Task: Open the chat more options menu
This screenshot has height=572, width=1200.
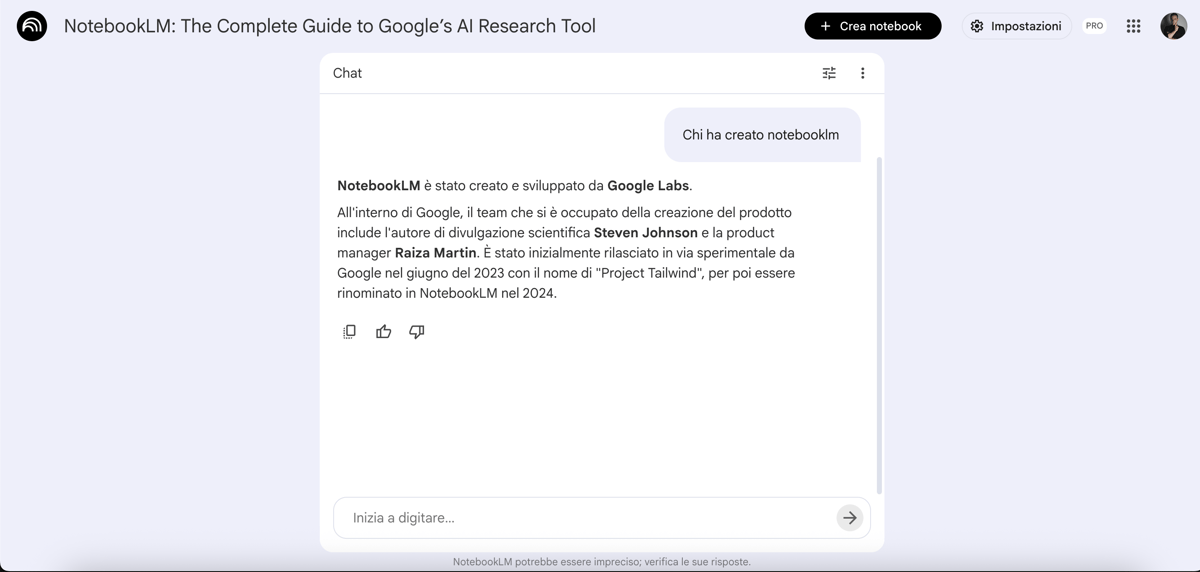Action: (862, 73)
